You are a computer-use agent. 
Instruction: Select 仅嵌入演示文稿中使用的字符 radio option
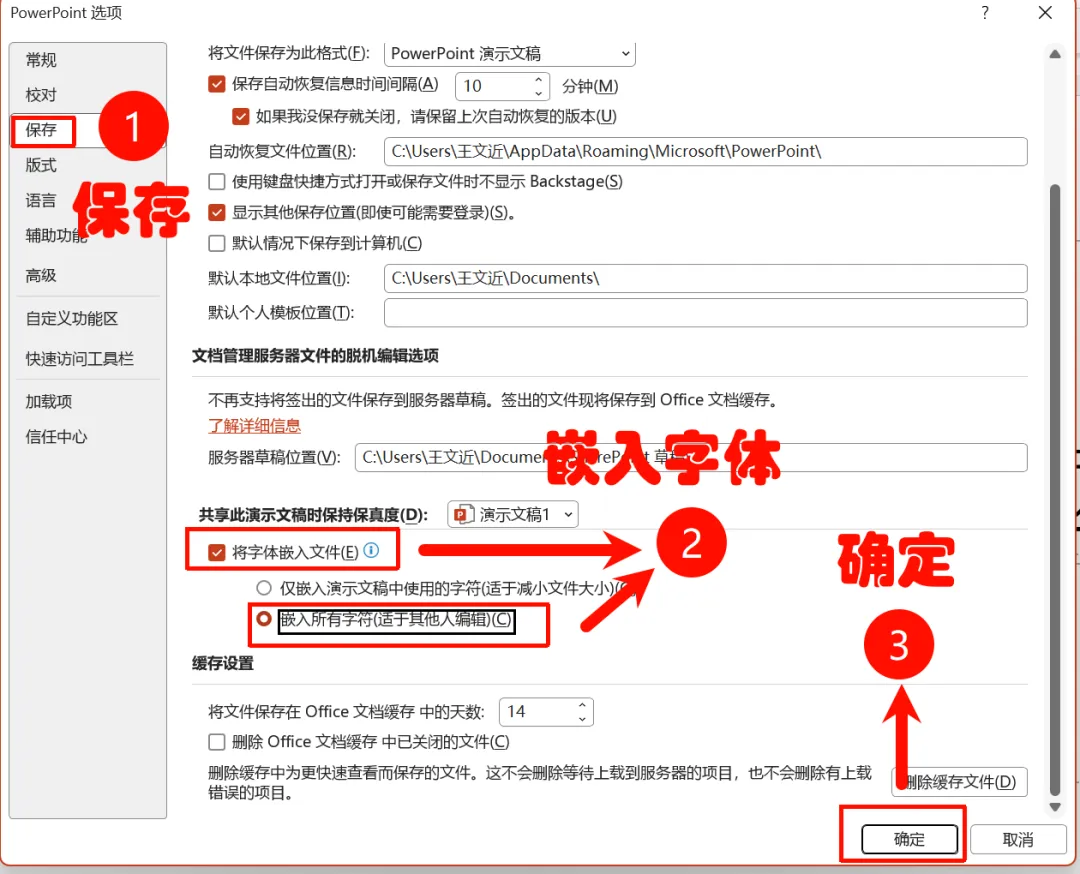point(264,588)
